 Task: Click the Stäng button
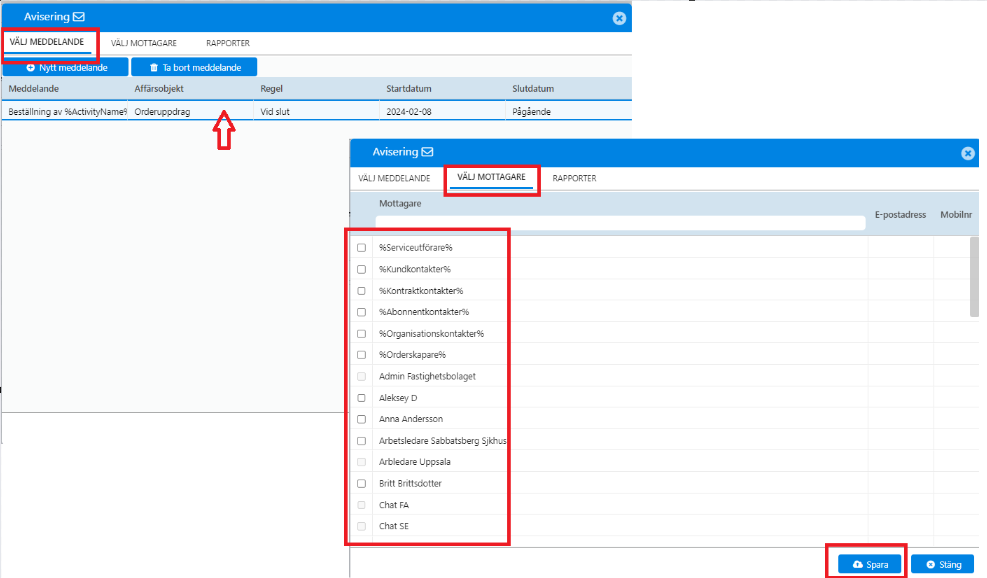tap(942, 565)
